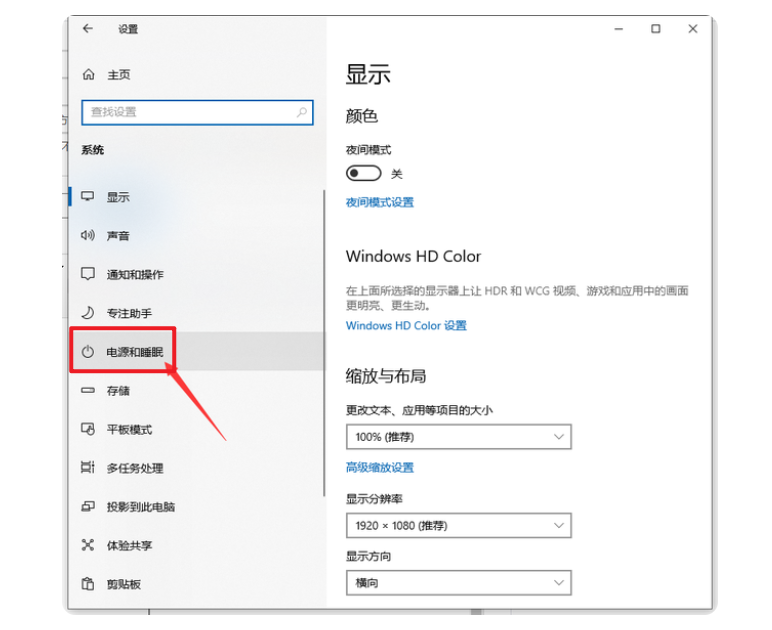Image resolution: width=772 pixels, height=630 pixels.
Task: Open the 100% (推荐) scaling dropdown
Action: [458, 437]
